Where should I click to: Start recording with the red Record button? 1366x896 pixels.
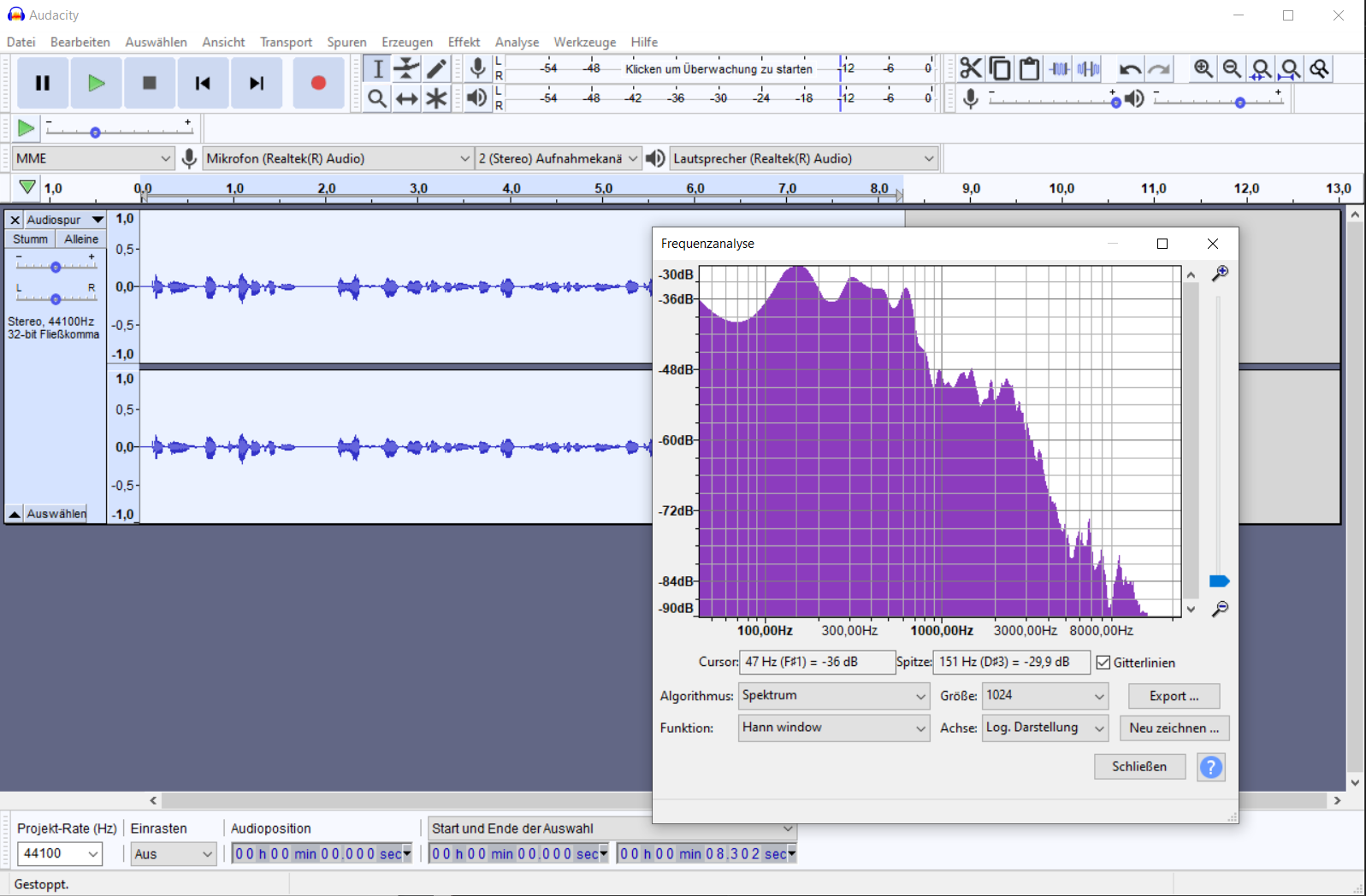[318, 83]
